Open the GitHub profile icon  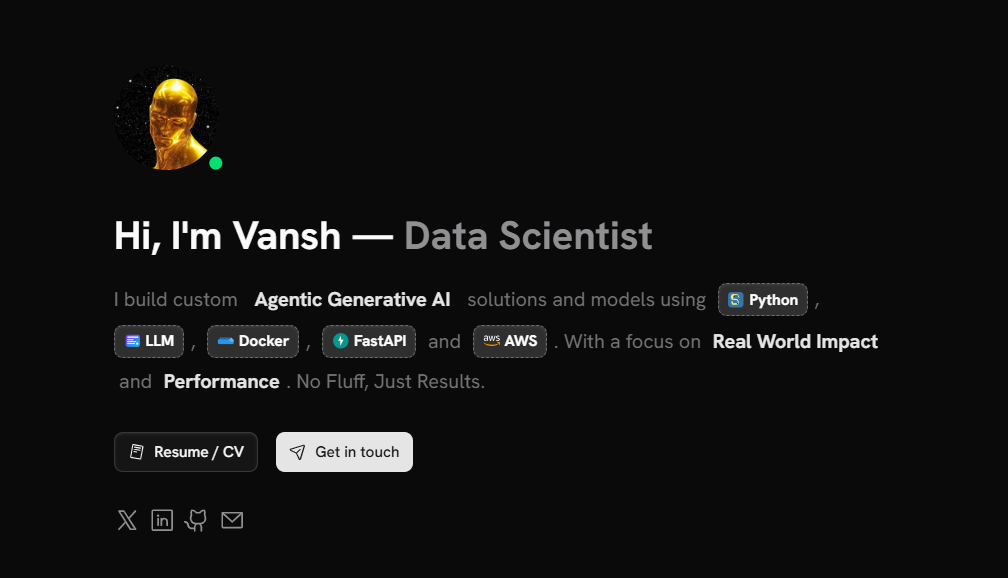click(x=196, y=520)
